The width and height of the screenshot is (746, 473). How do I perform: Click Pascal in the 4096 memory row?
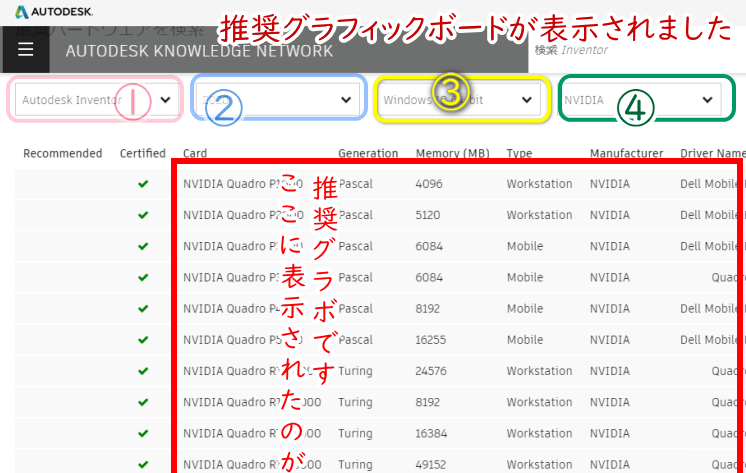click(355, 184)
